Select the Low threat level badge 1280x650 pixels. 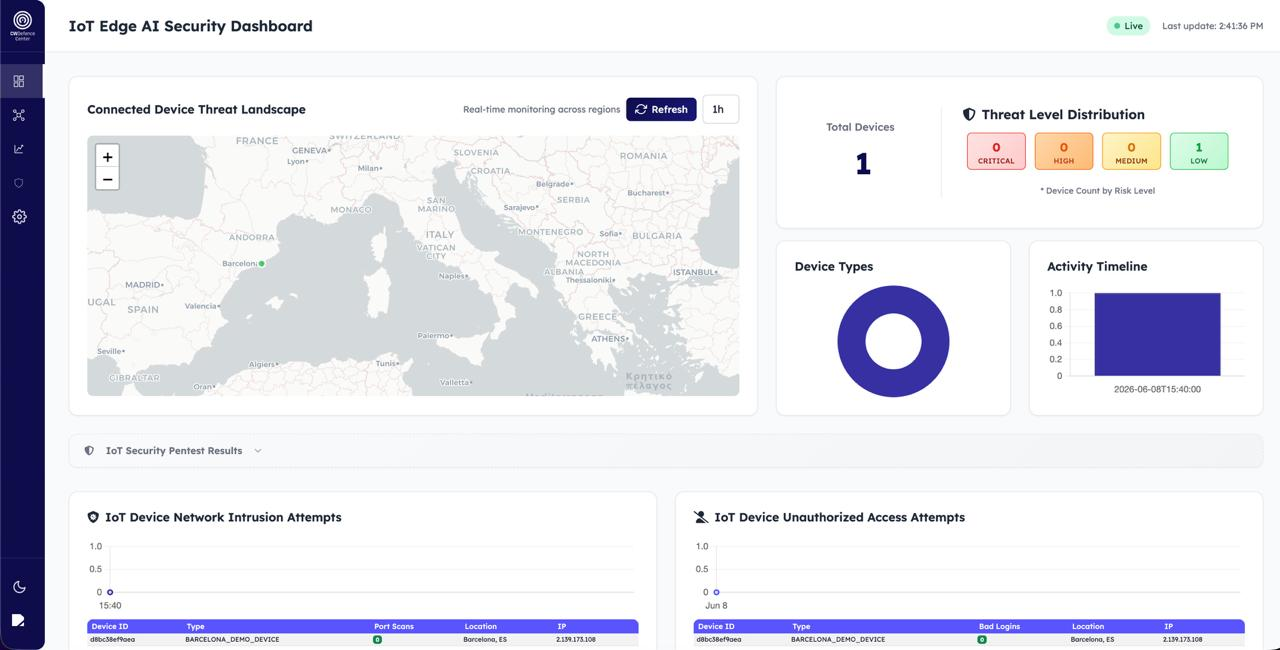coord(1199,151)
